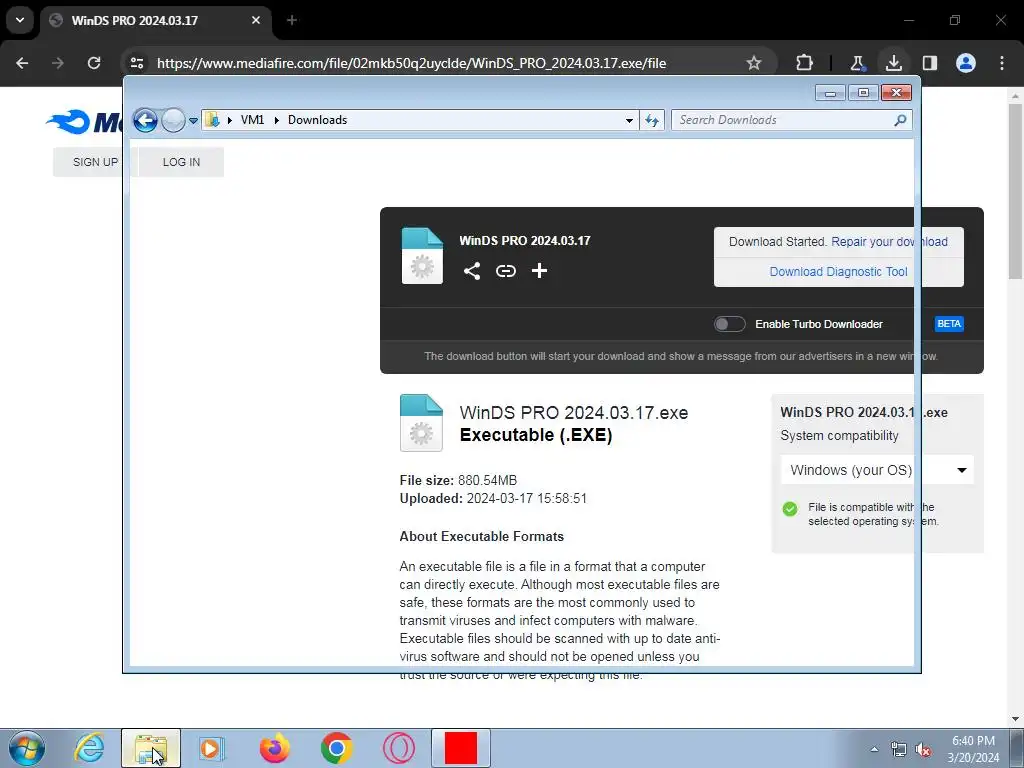Click the Chrome forward arrow
Image resolution: width=1024 pixels, height=768 pixels.
pos(58,63)
